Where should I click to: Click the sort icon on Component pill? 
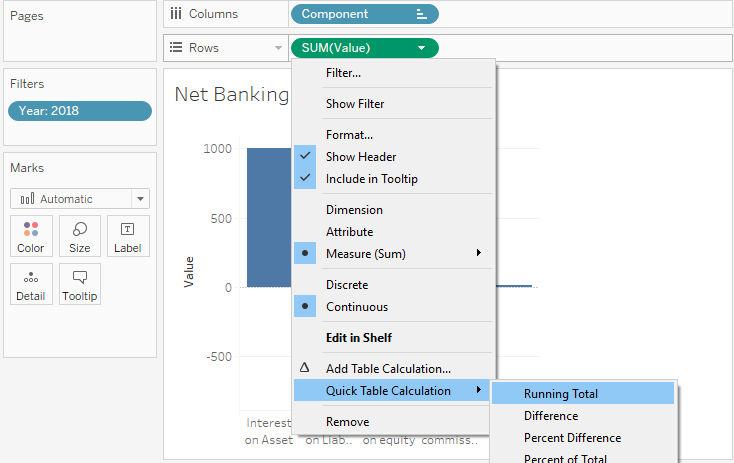tap(421, 14)
